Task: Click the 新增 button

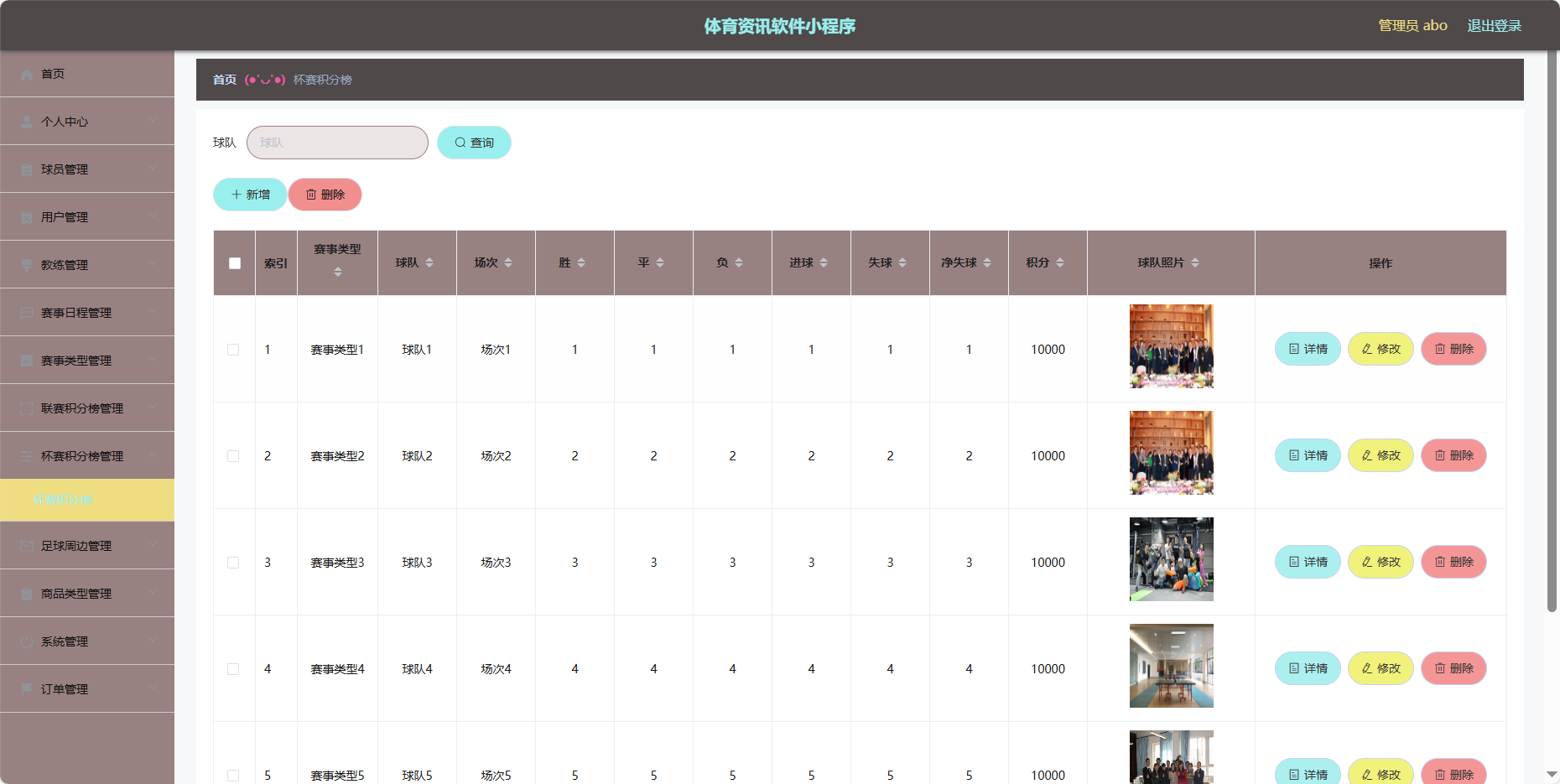Action: [250, 195]
